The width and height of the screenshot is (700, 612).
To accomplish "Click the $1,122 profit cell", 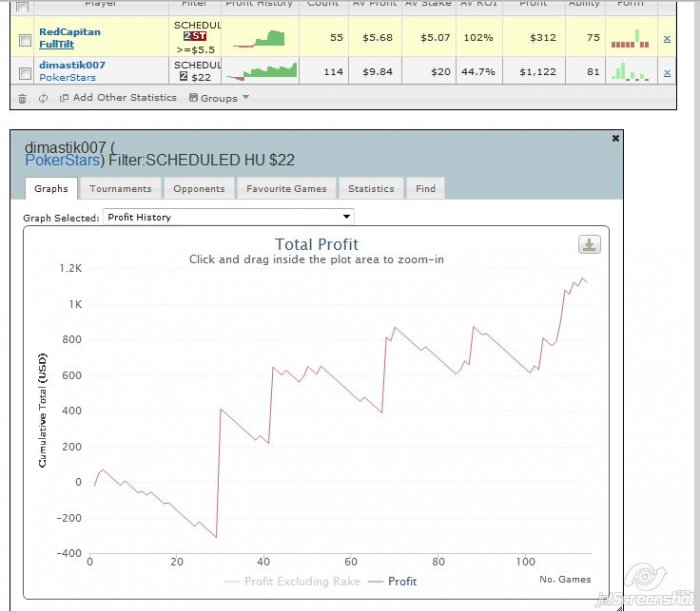I will coord(538,71).
